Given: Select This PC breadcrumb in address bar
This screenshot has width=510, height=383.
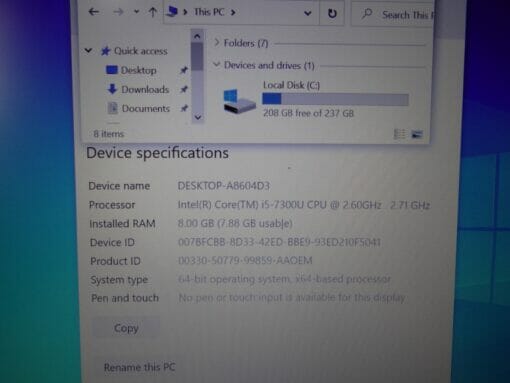Looking at the screenshot, I should click(209, 12).
